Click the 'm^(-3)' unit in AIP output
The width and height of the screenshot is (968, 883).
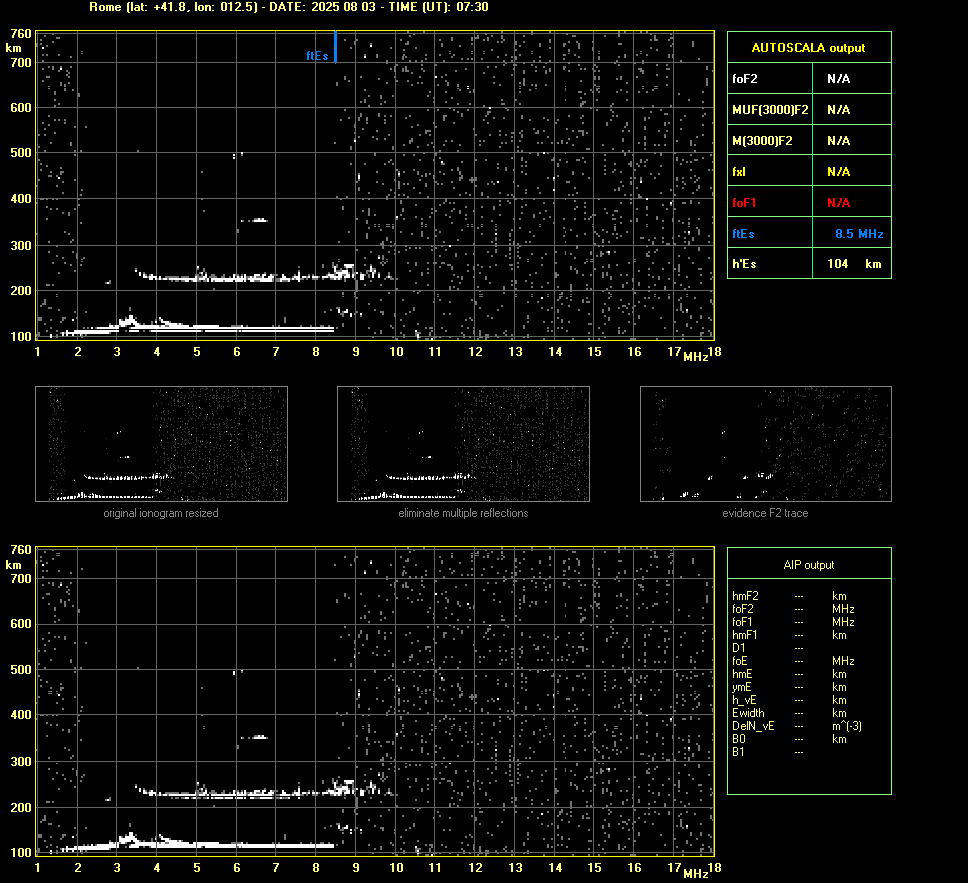coord(847,726)
